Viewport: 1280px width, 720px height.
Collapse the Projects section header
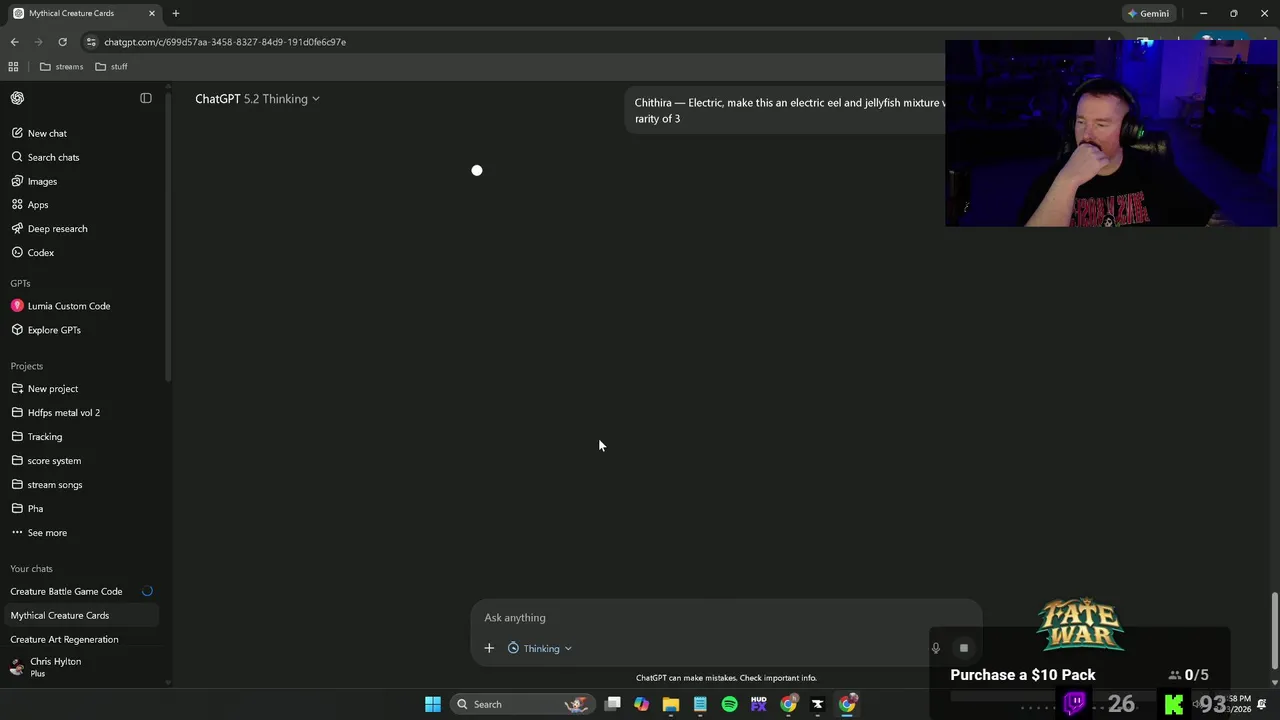[x=27, y=366]
